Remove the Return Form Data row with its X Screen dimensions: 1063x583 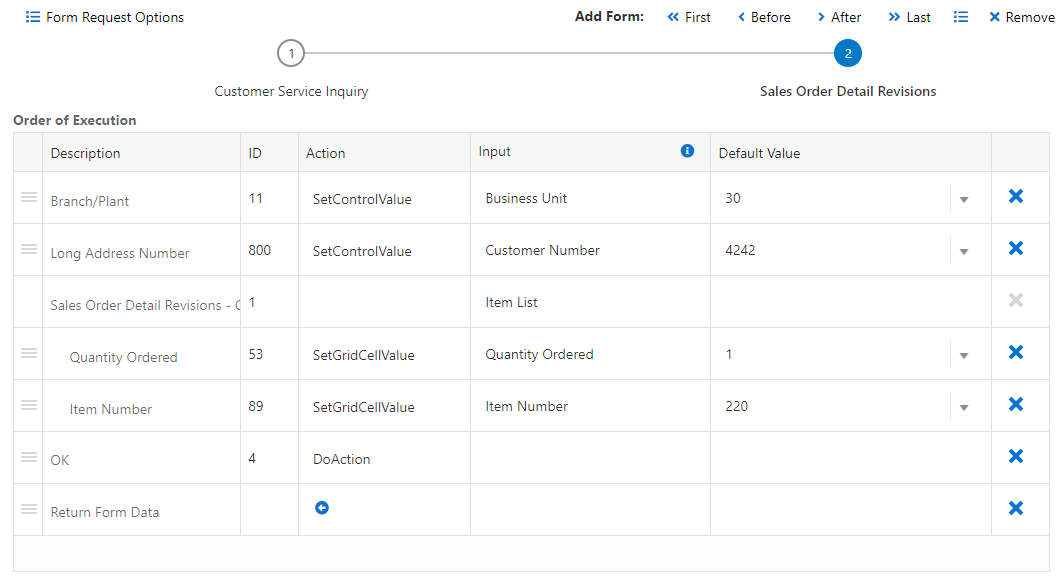click(1015, 508)
